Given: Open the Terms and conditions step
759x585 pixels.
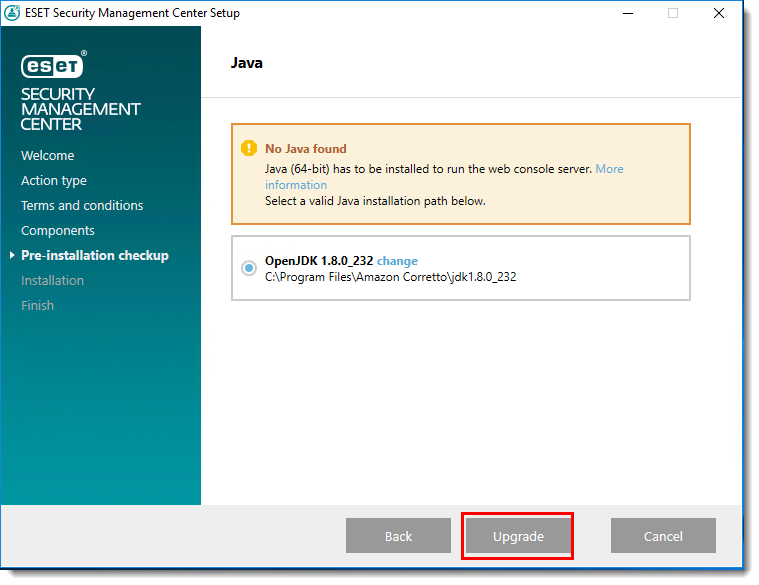Looking at the screenshot, I should coord(82,205).
